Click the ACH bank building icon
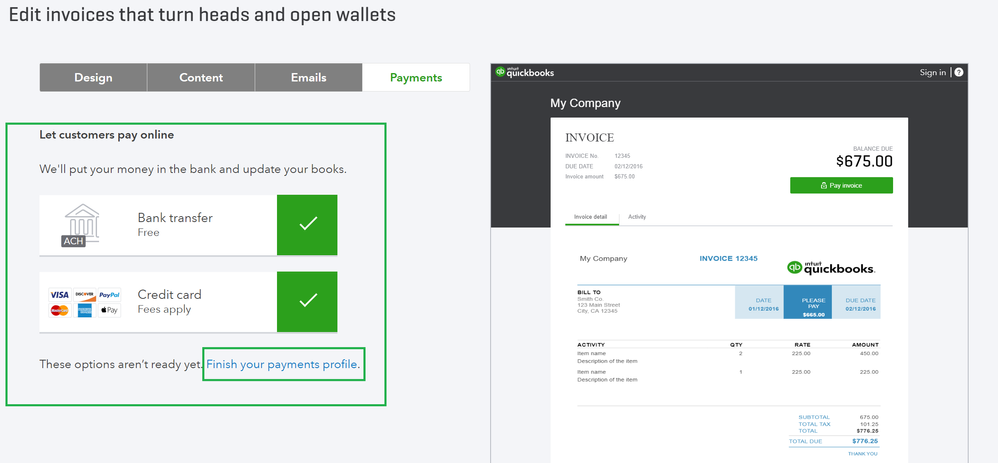Image resolution: width=998 pixels, height=463 pixels. 81,225
